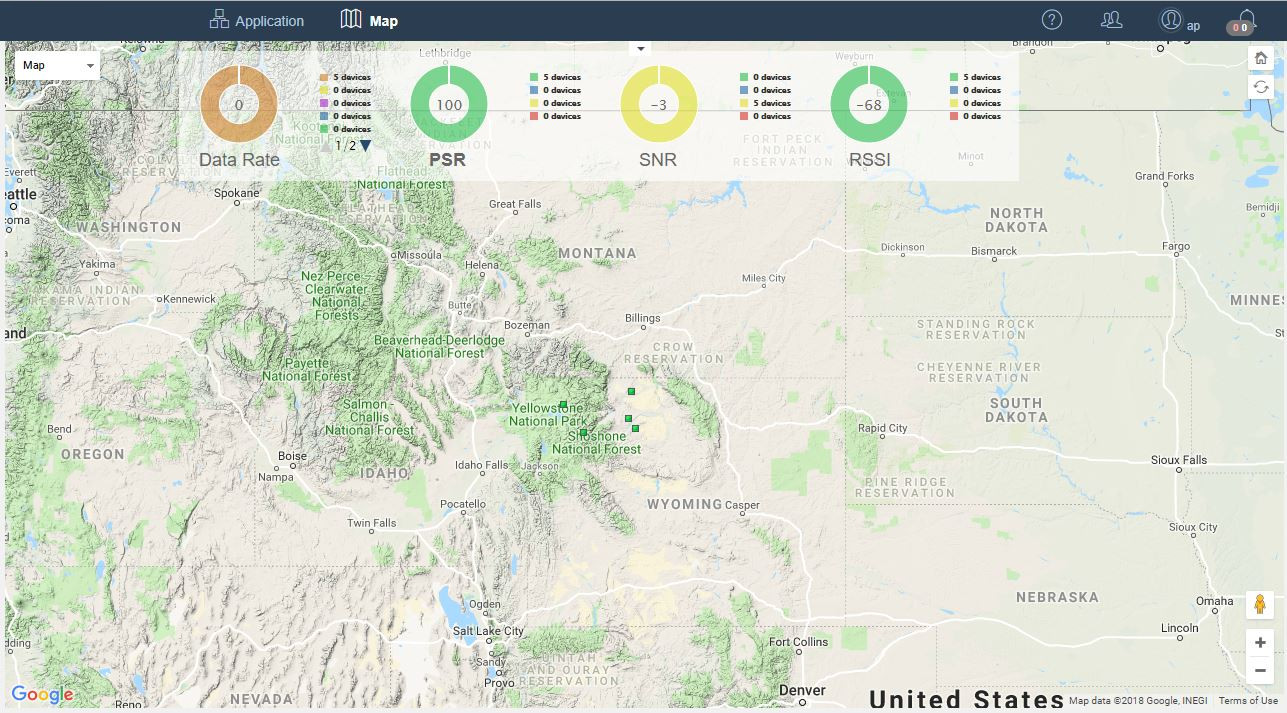Click the Sioux Falls city label
This screenshot has height=713, width=1287.
click(x=1179, y=460)
